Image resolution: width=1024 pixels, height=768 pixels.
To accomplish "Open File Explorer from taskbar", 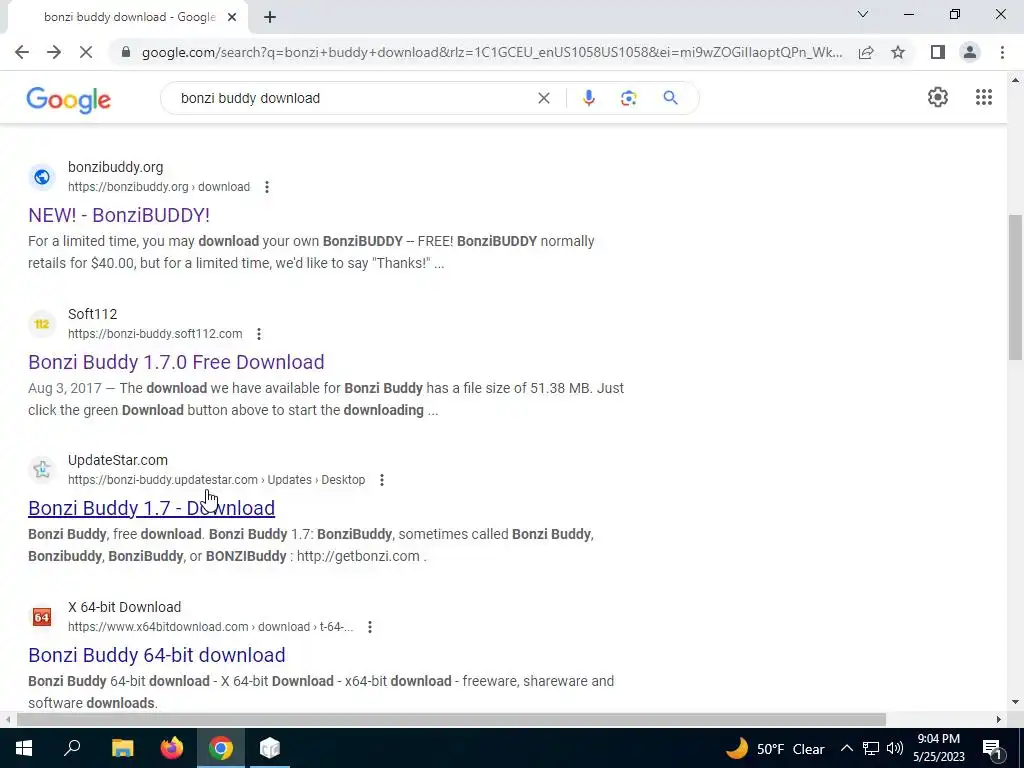I will point(122,748).
